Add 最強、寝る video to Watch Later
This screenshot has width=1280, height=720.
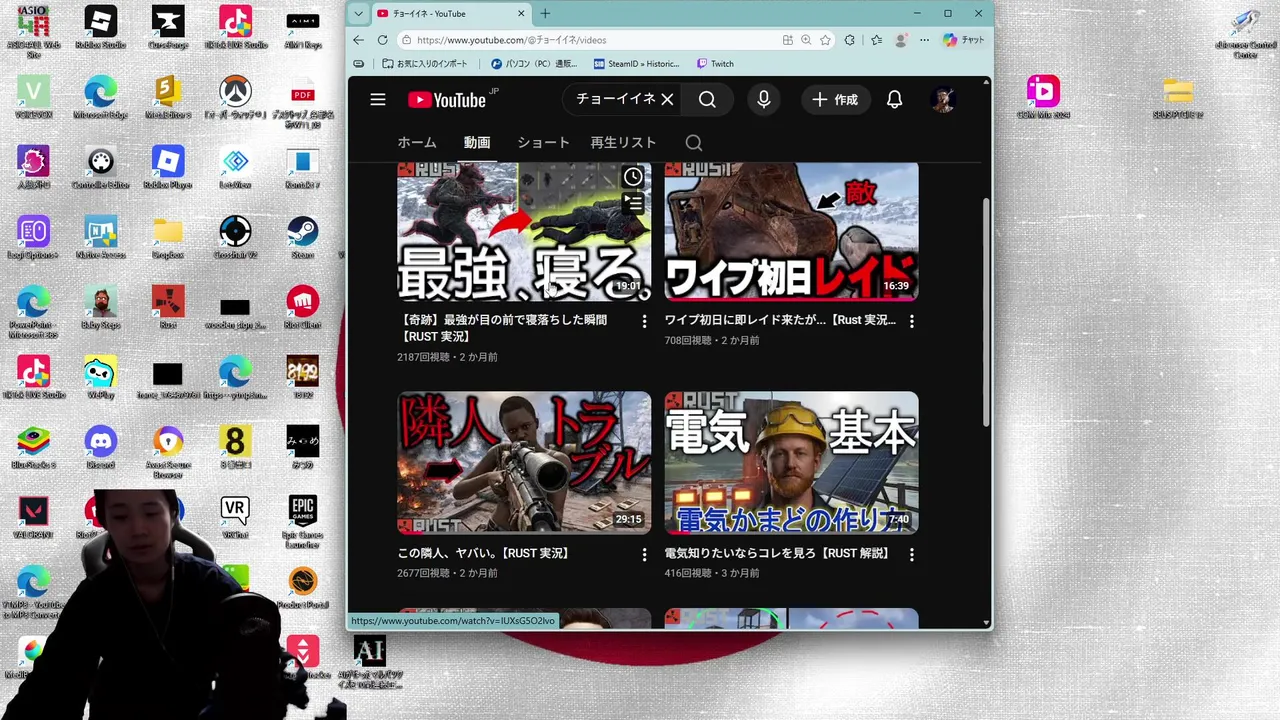tap(633, 178)
